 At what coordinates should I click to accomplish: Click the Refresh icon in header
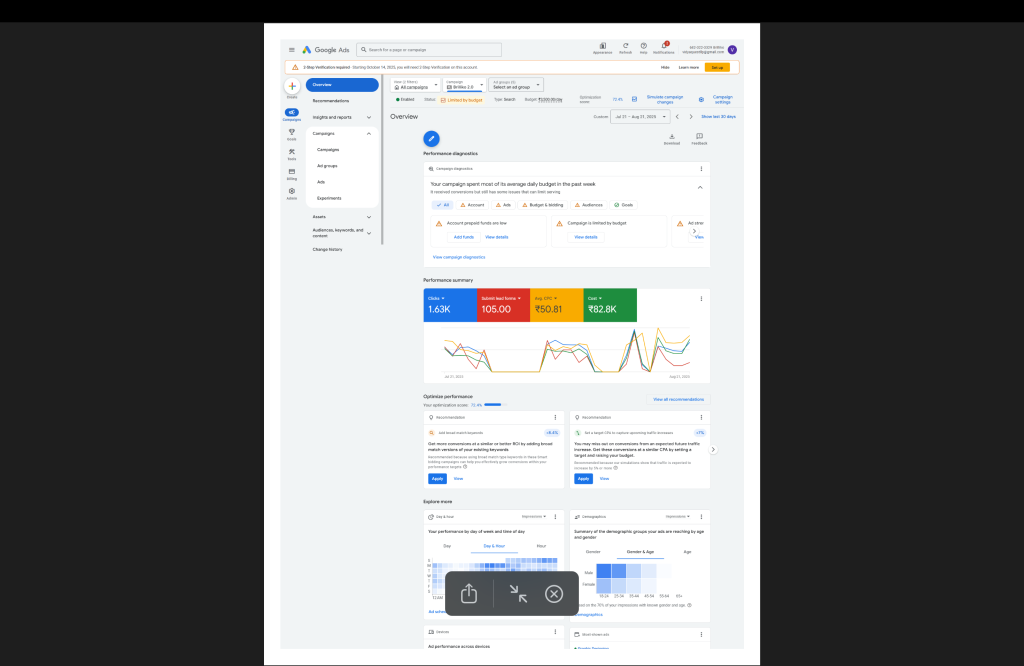coord(625,47)
